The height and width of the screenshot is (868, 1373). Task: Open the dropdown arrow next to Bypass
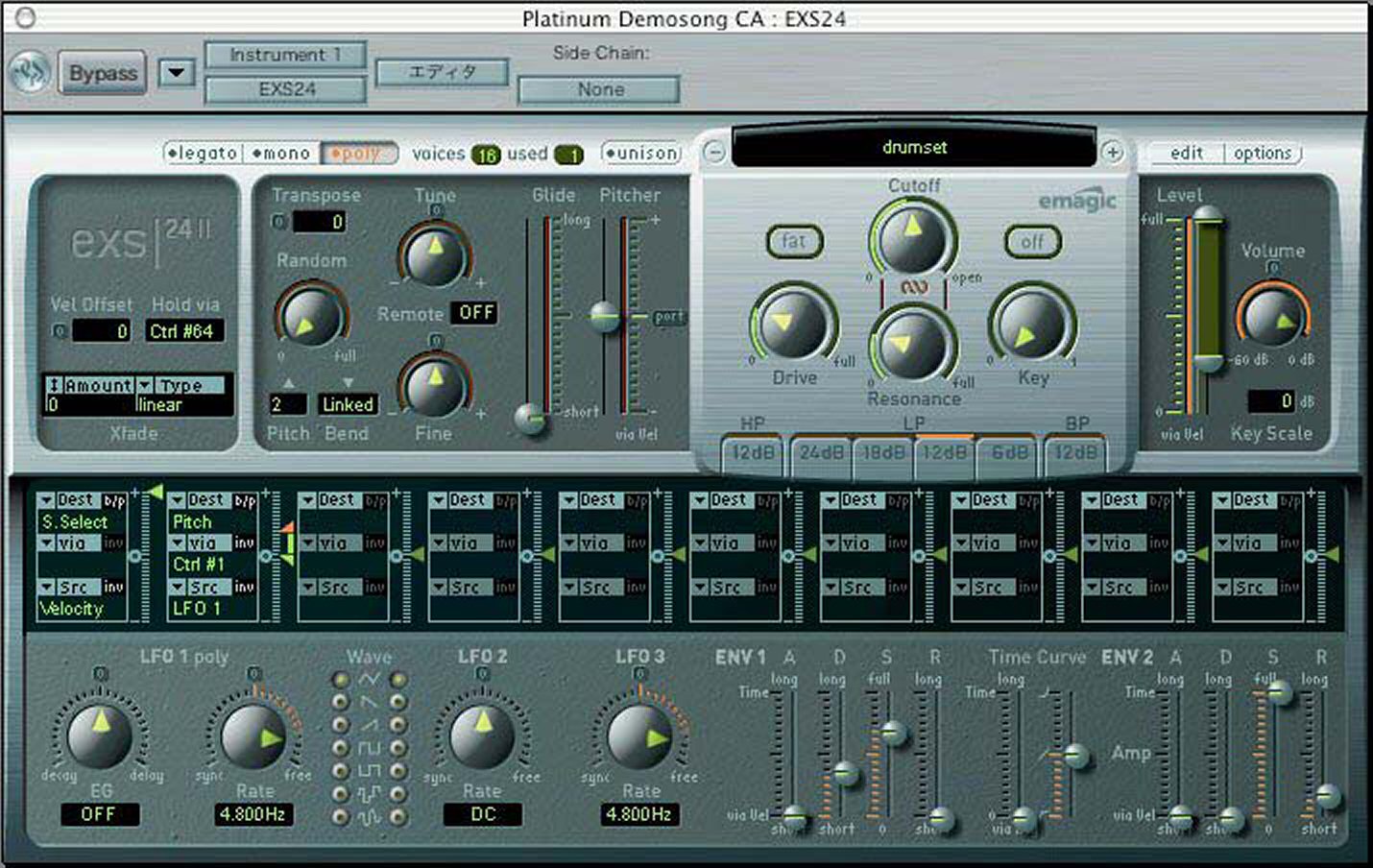pyautogui.click(x=177, y=73)
